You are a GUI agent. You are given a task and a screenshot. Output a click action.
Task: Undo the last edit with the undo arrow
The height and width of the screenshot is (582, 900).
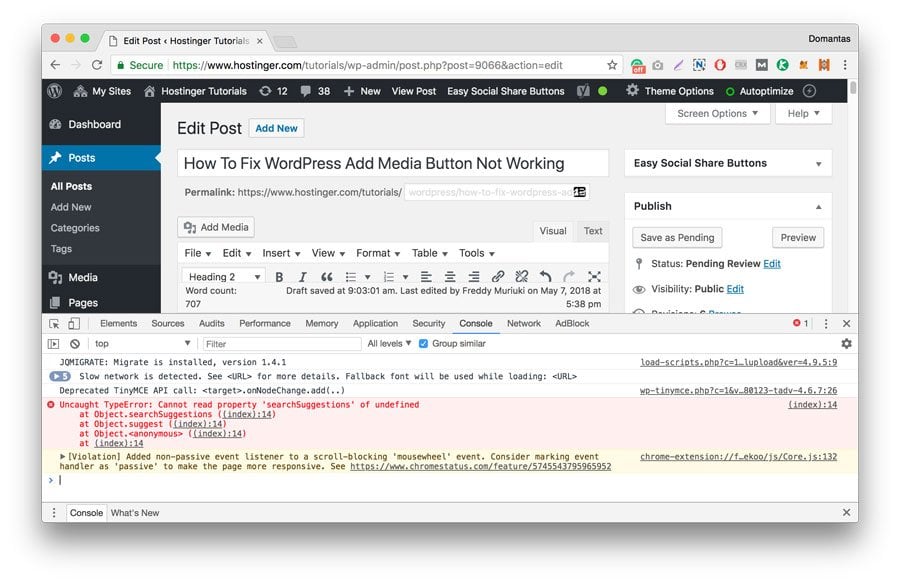pos(545,275)
